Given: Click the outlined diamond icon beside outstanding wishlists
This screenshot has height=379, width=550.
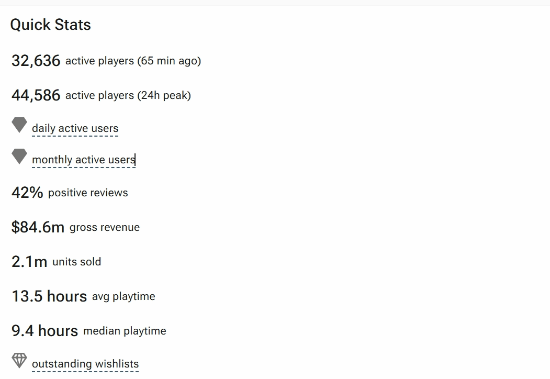Looking at the screenshot, I should [19, 360].
